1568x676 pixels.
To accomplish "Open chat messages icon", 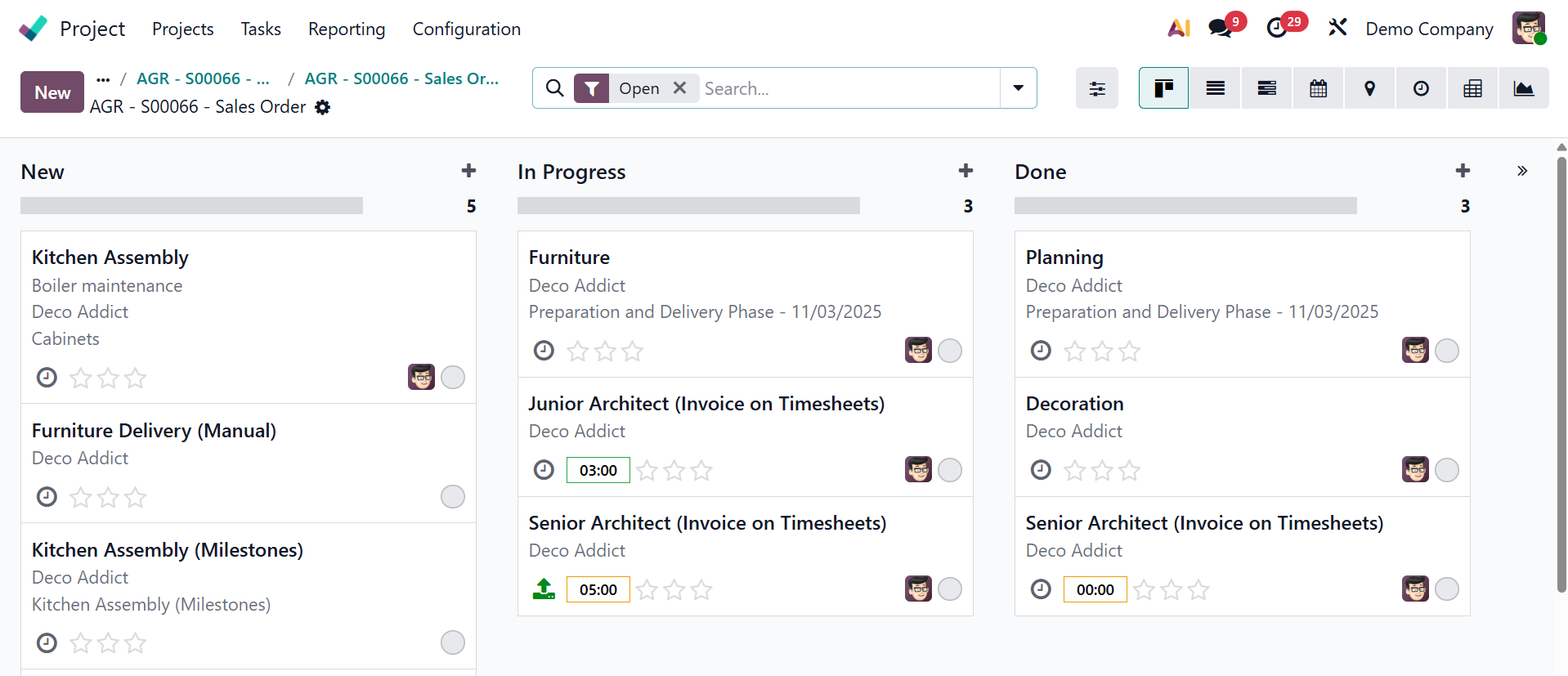I will (1221, 29).
